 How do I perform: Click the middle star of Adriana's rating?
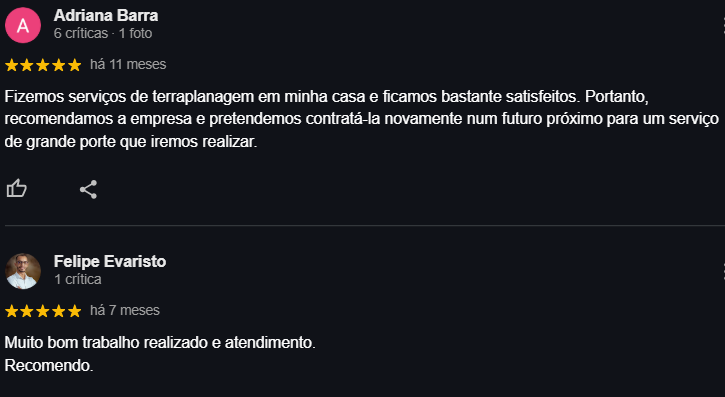[43, 65]
